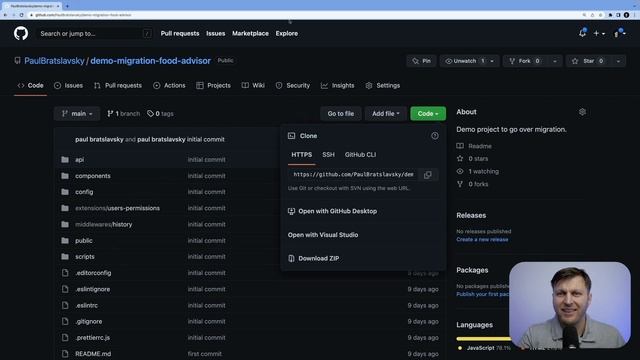The image size is (640, 360).
Task: Choose Open with GitHub Desktop
Action: [x=333, y=211]
